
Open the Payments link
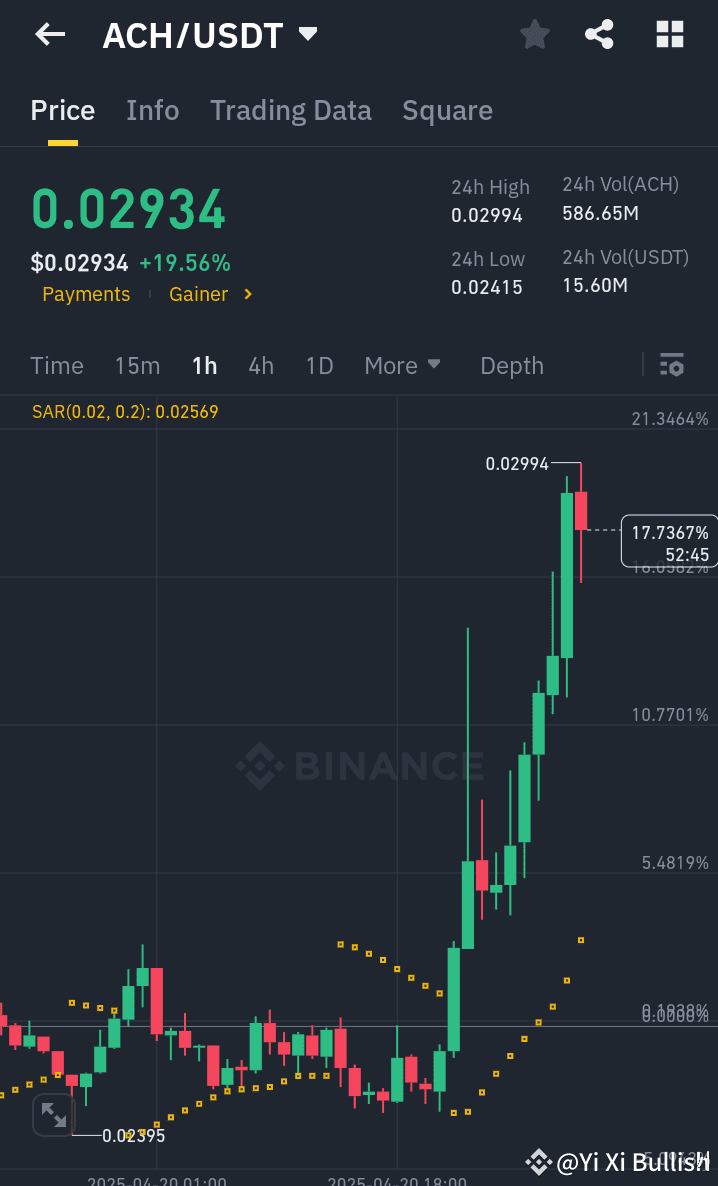[x=86, y=294]
